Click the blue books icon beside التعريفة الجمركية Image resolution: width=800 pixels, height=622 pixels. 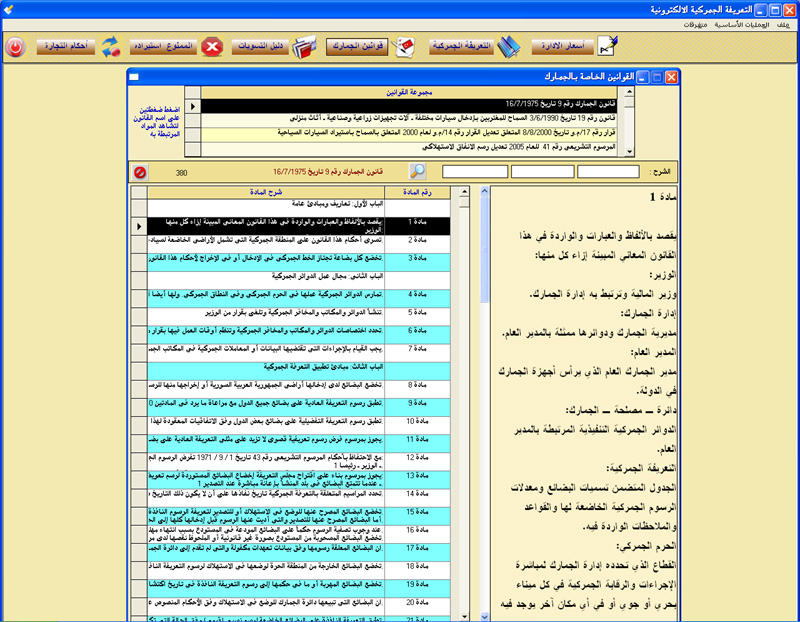(509, 46)
